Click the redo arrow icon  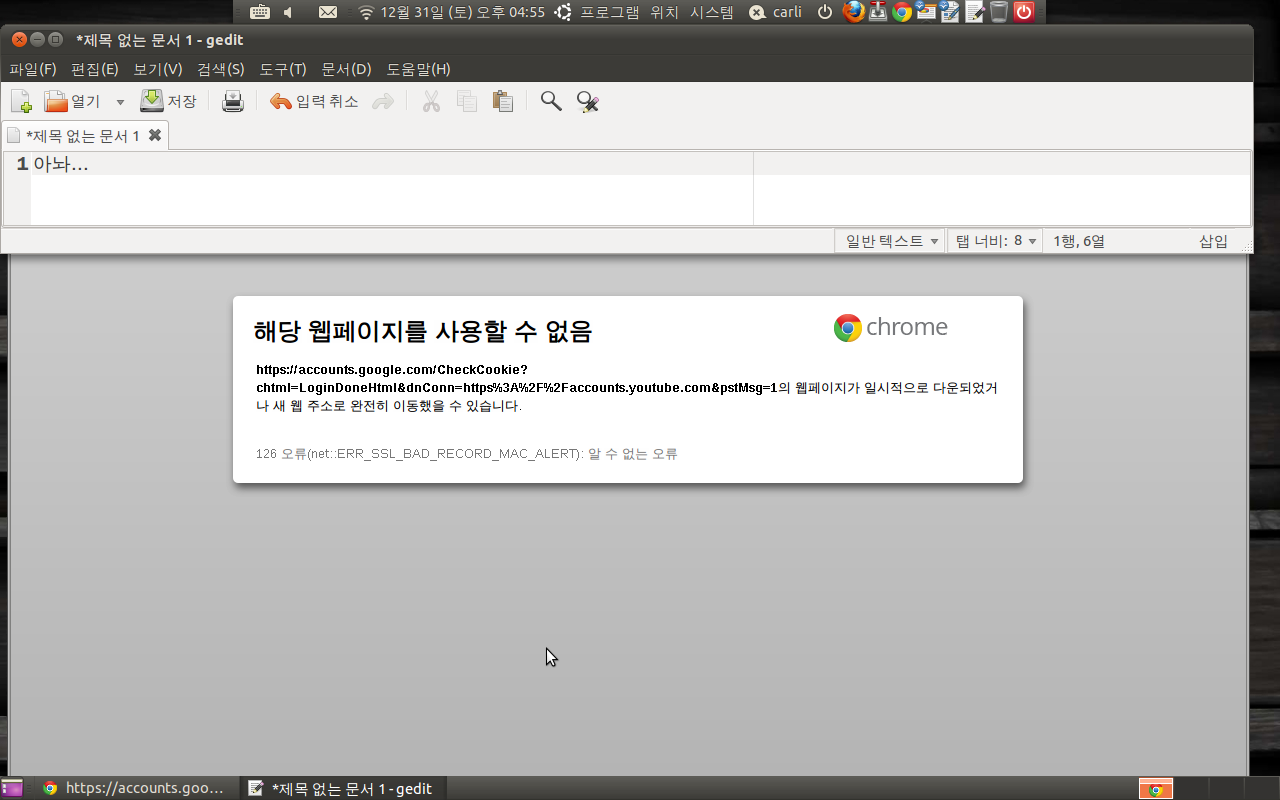click(x=382, y=101)
